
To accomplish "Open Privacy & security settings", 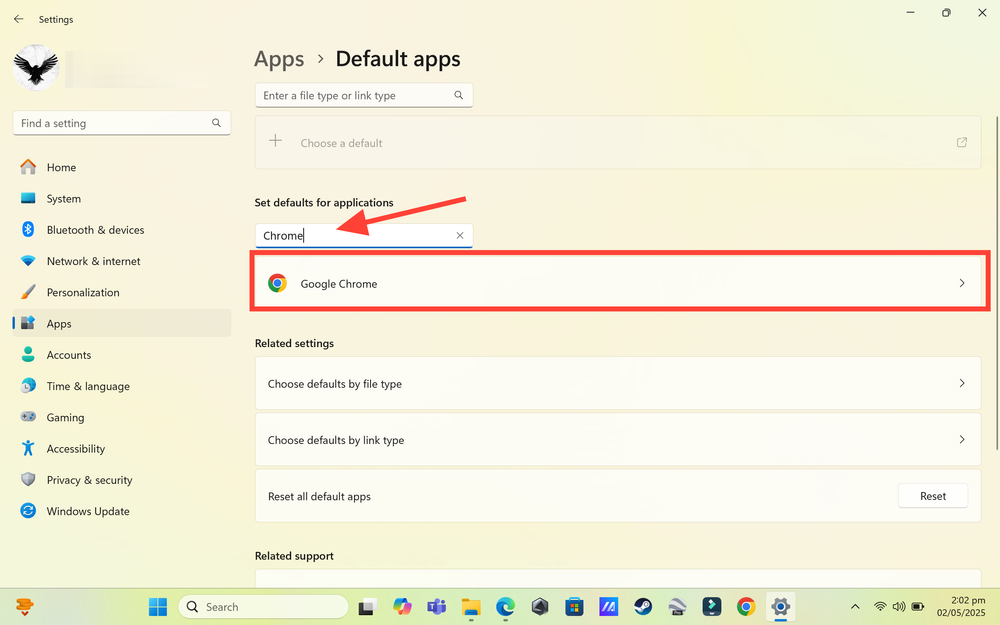I will [122, 480].
